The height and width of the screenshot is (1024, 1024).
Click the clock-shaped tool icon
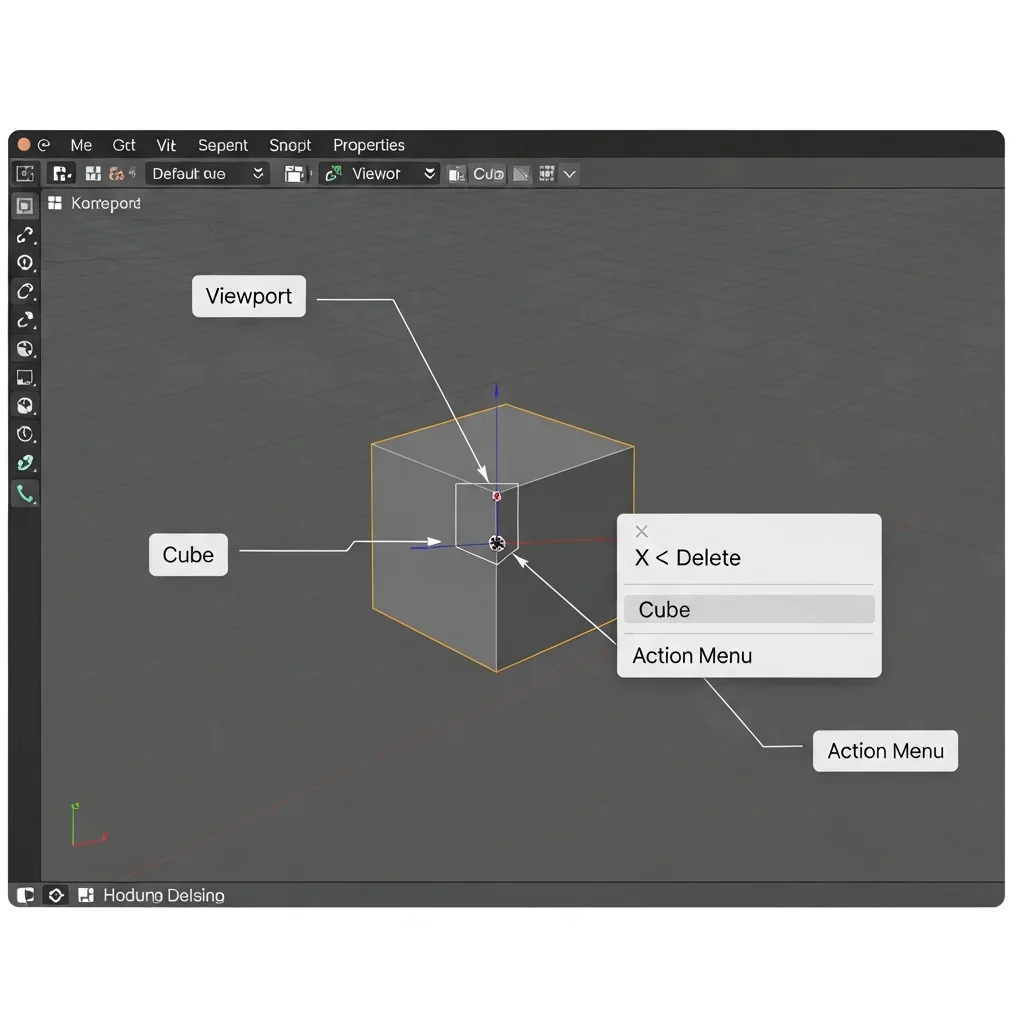[x=25, y=434]
